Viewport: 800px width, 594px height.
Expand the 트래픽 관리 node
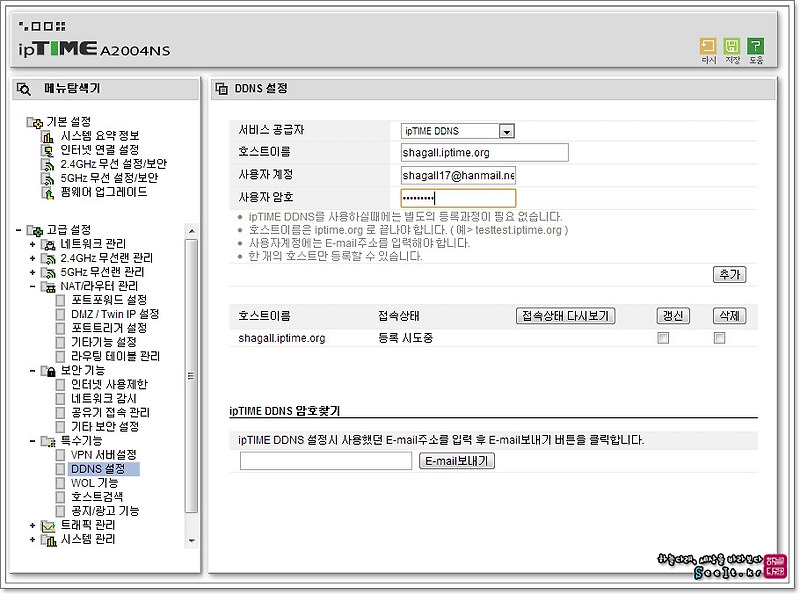pos(32,525)
